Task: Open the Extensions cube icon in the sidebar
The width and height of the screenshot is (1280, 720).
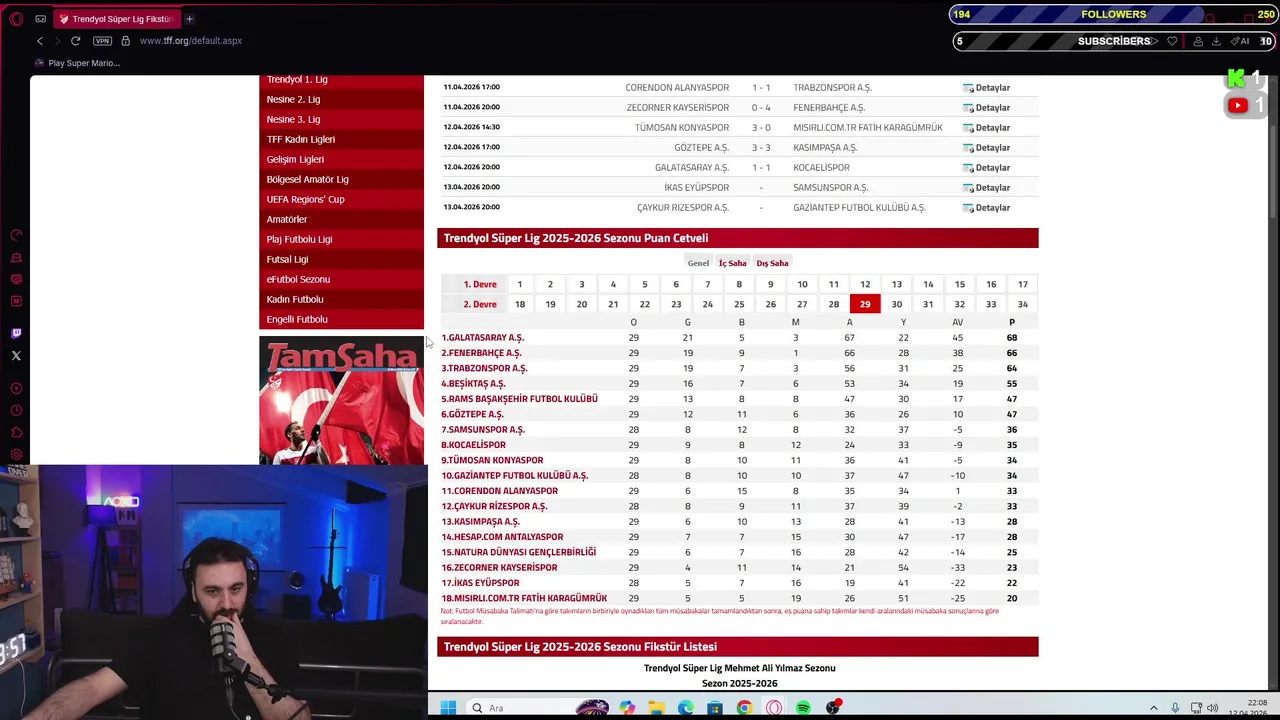Action: tap(16, 433)
